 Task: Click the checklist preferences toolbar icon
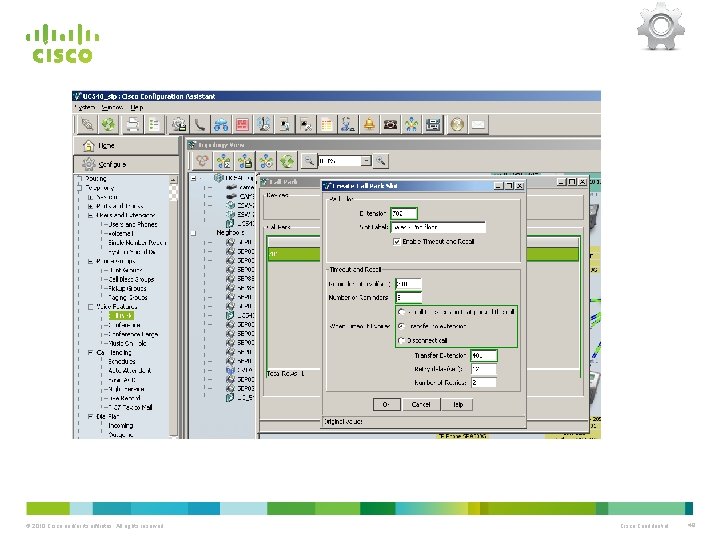click(154, 124)
